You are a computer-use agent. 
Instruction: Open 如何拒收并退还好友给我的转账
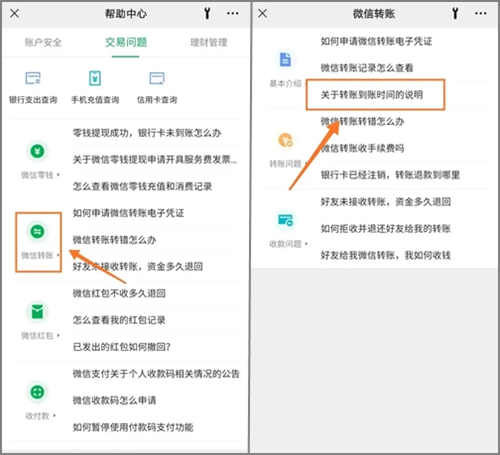click(386, 229)
